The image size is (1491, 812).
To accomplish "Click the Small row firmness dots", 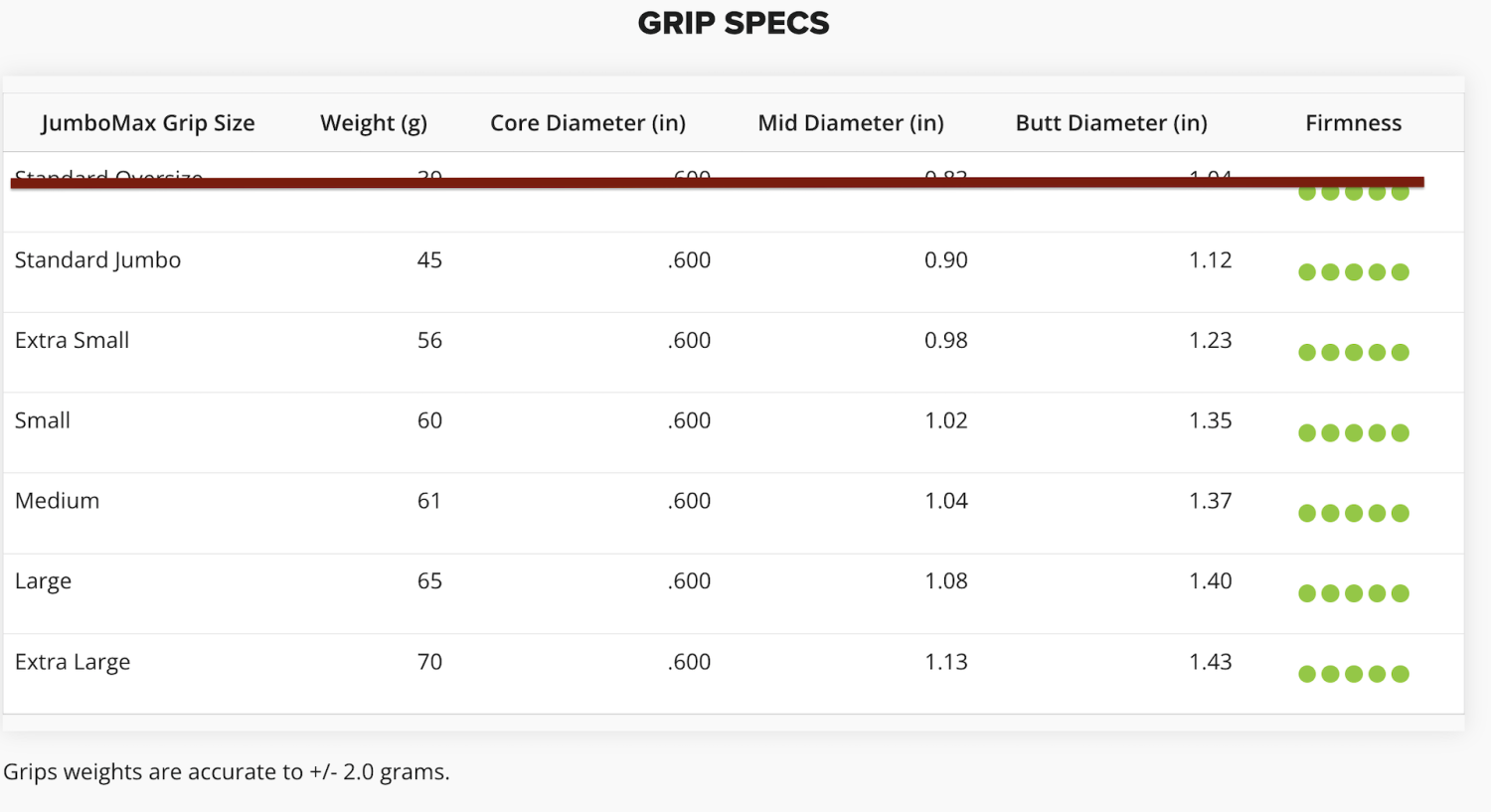I will click(x=1354, y=432).
